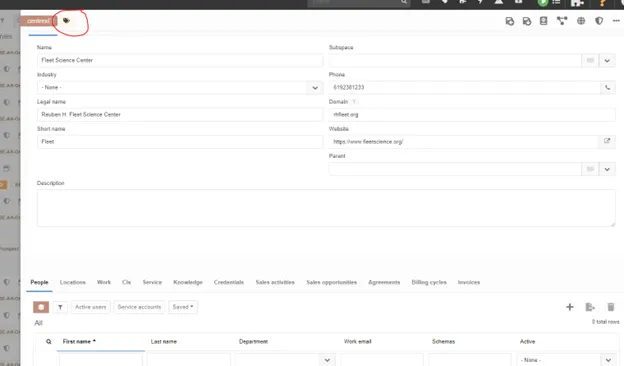
Task: Toggle the Active users filter
Action: pyautogui.click(x=90, y=307)
